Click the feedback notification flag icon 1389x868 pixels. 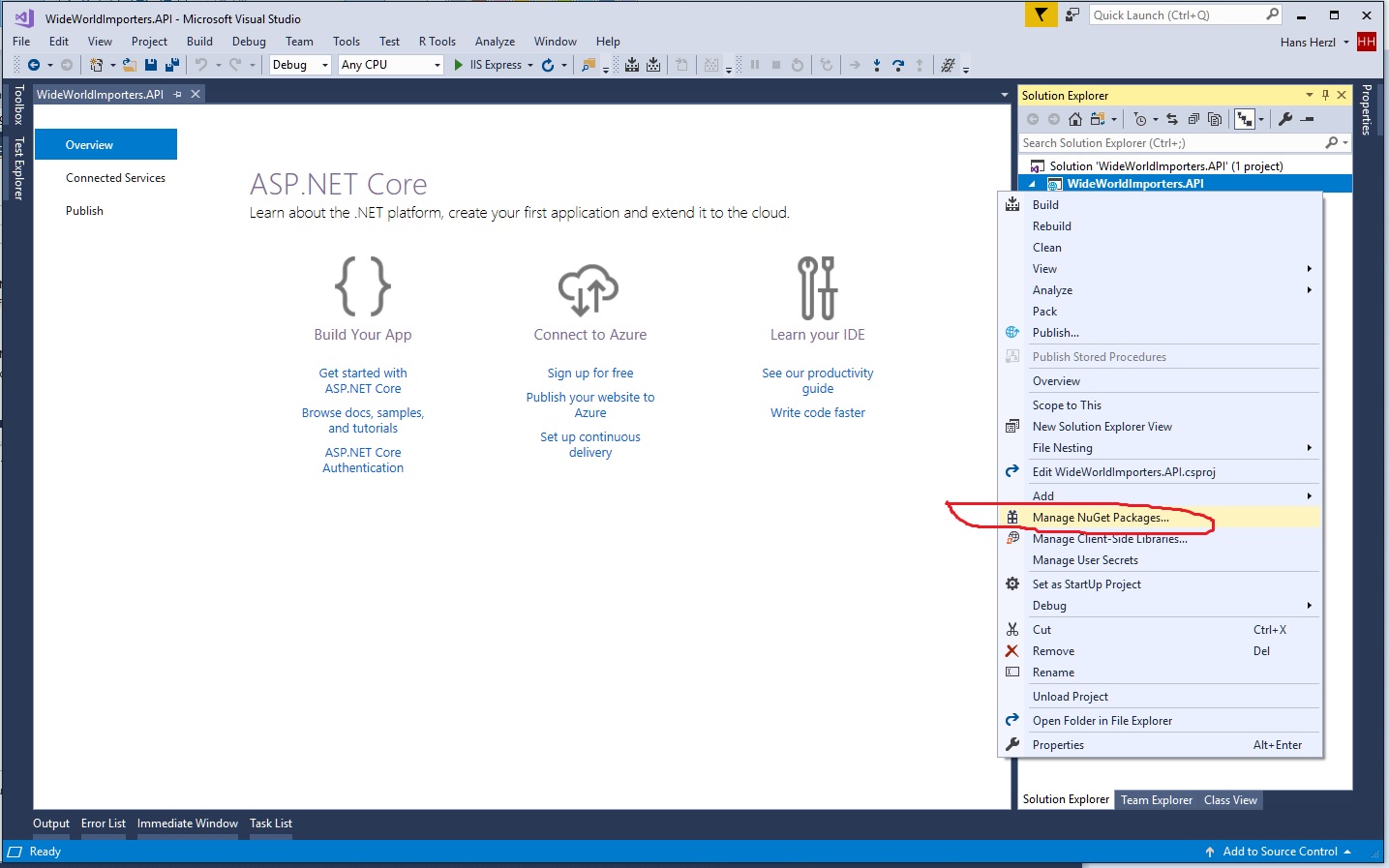(x=1041, y=15)
